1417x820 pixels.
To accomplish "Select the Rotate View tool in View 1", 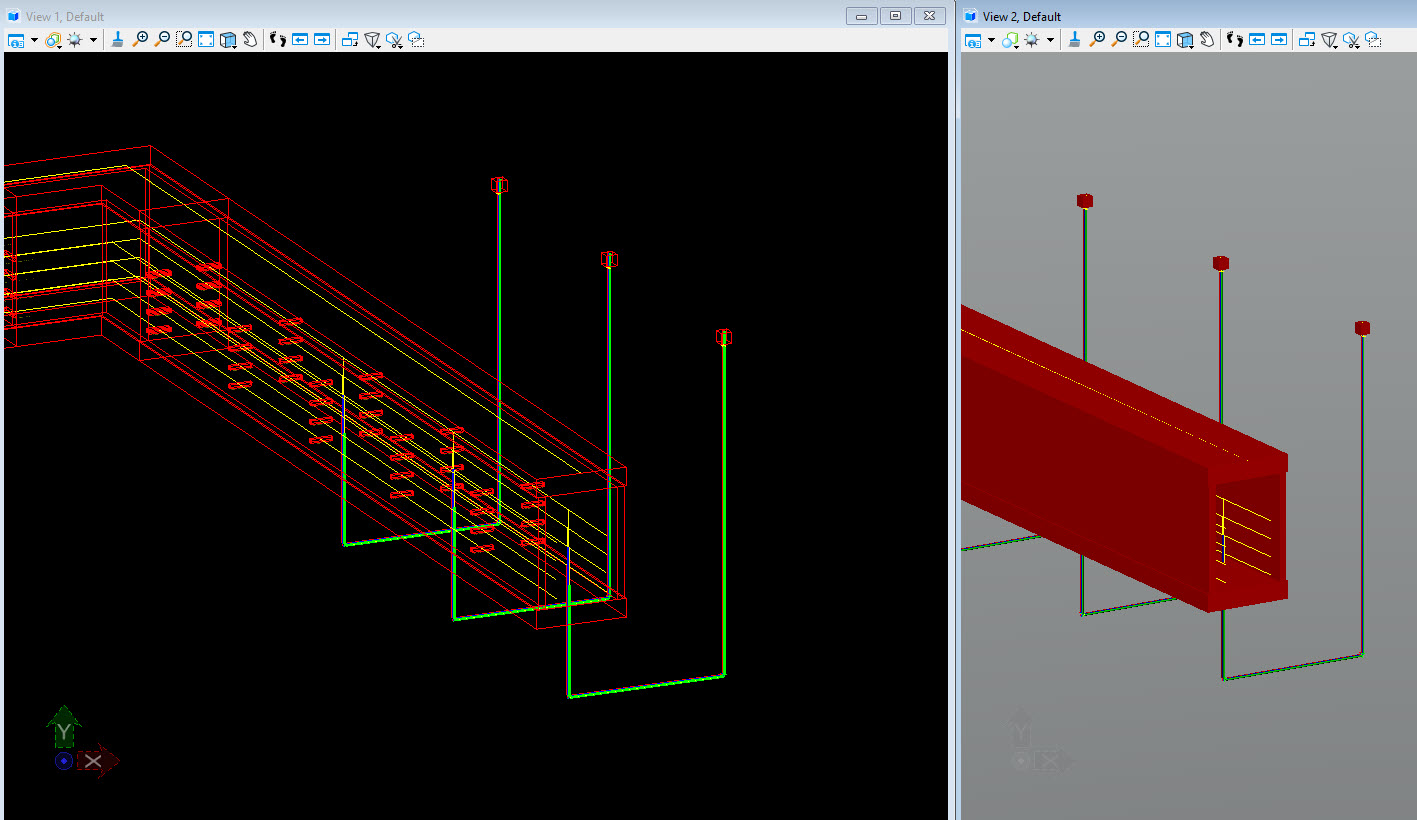I will click(228, 40).
